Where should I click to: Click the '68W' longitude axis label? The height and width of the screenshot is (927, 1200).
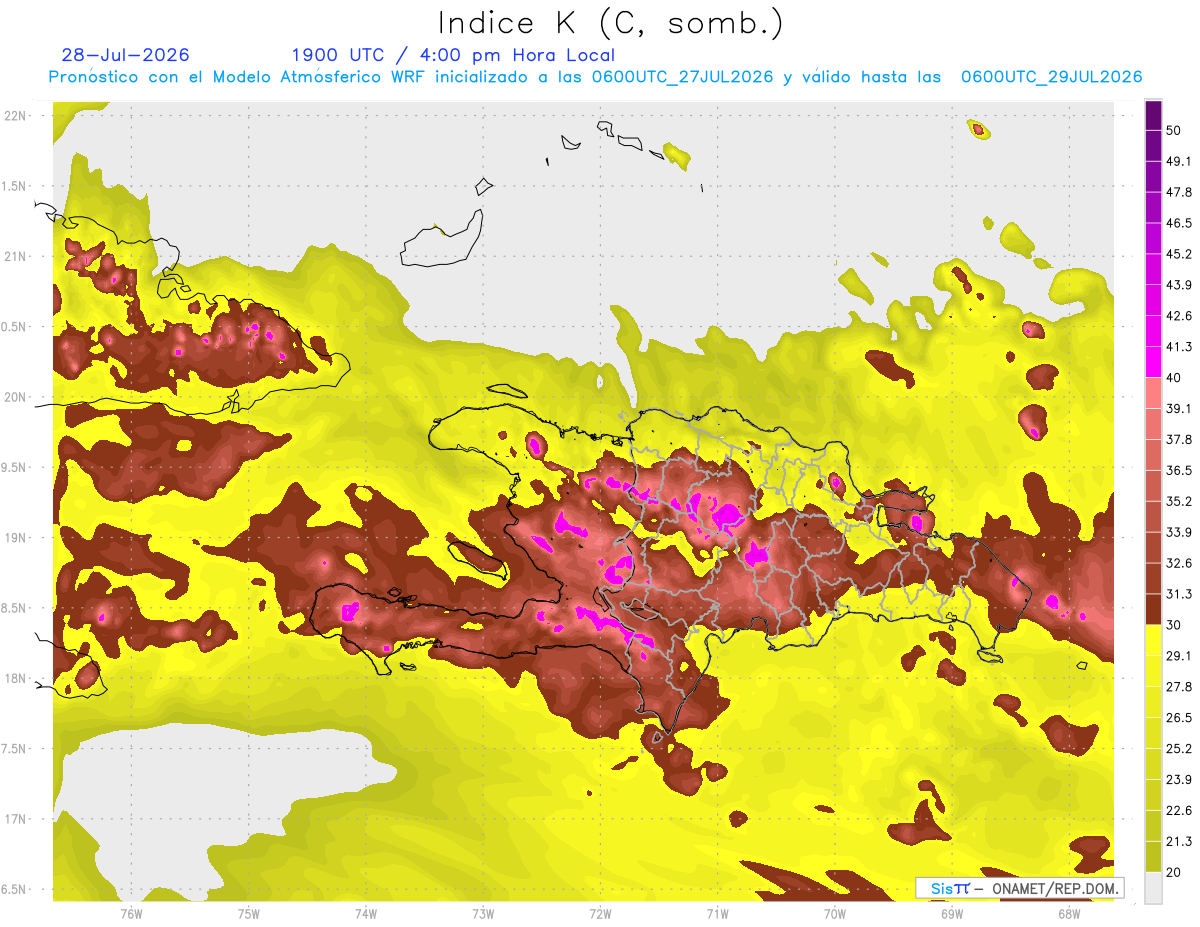click(1068, 913)
